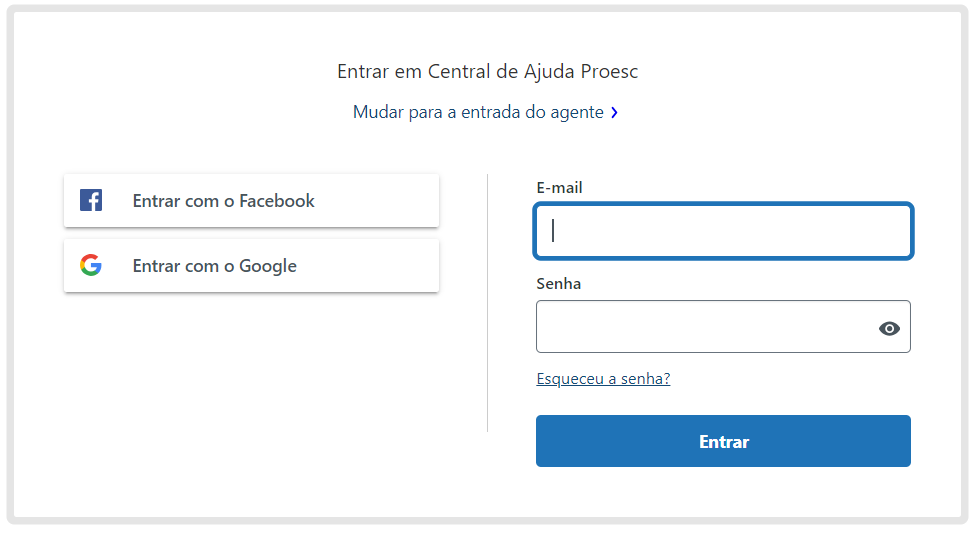Click the word Facebook in the social button
This screenshot has width=973, height=537.
(x=277, y=201)
